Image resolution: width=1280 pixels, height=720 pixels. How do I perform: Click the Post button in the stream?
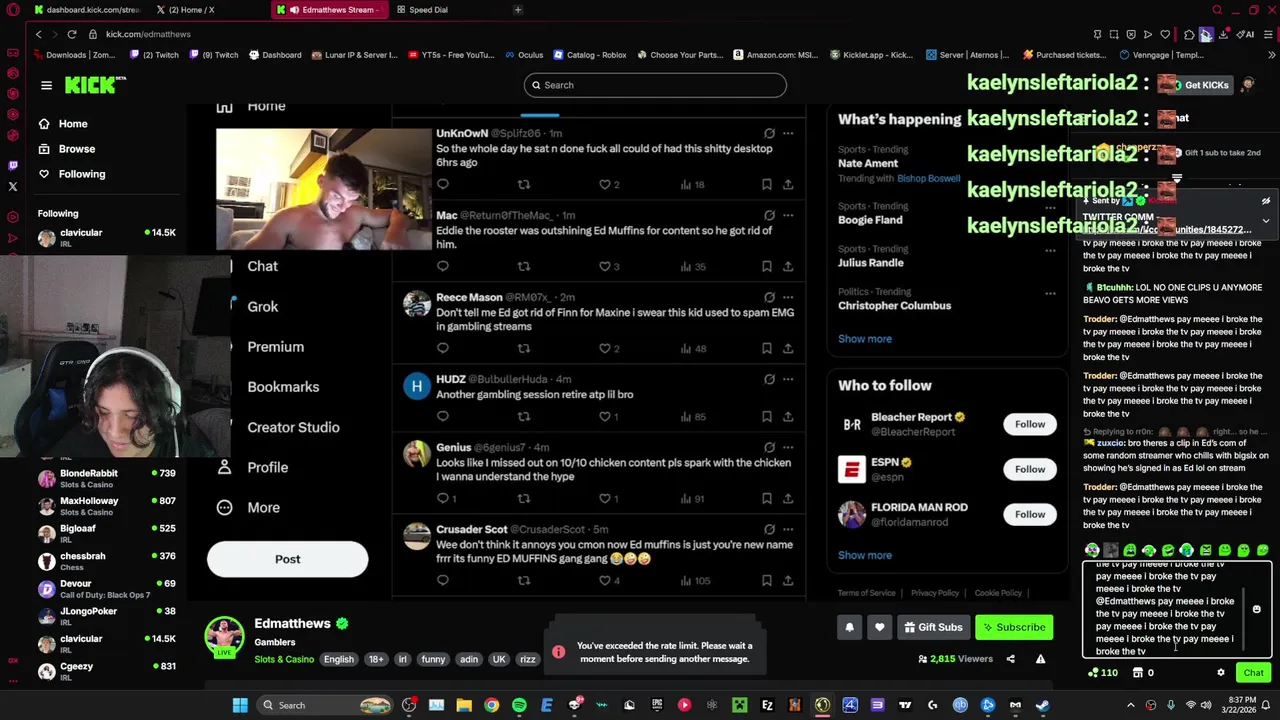click(287, 559)
